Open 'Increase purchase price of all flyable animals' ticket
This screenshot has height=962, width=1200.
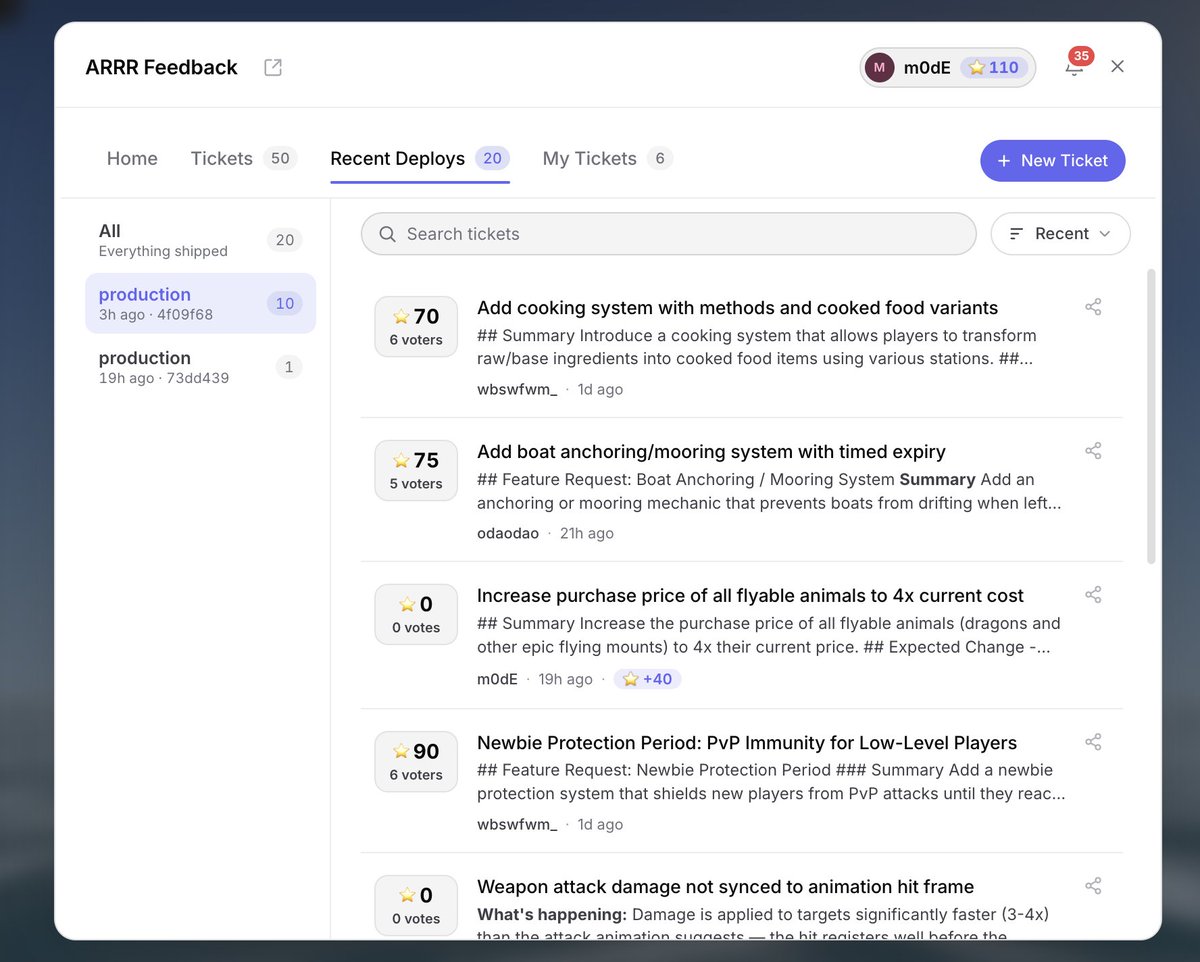[750, 596]
